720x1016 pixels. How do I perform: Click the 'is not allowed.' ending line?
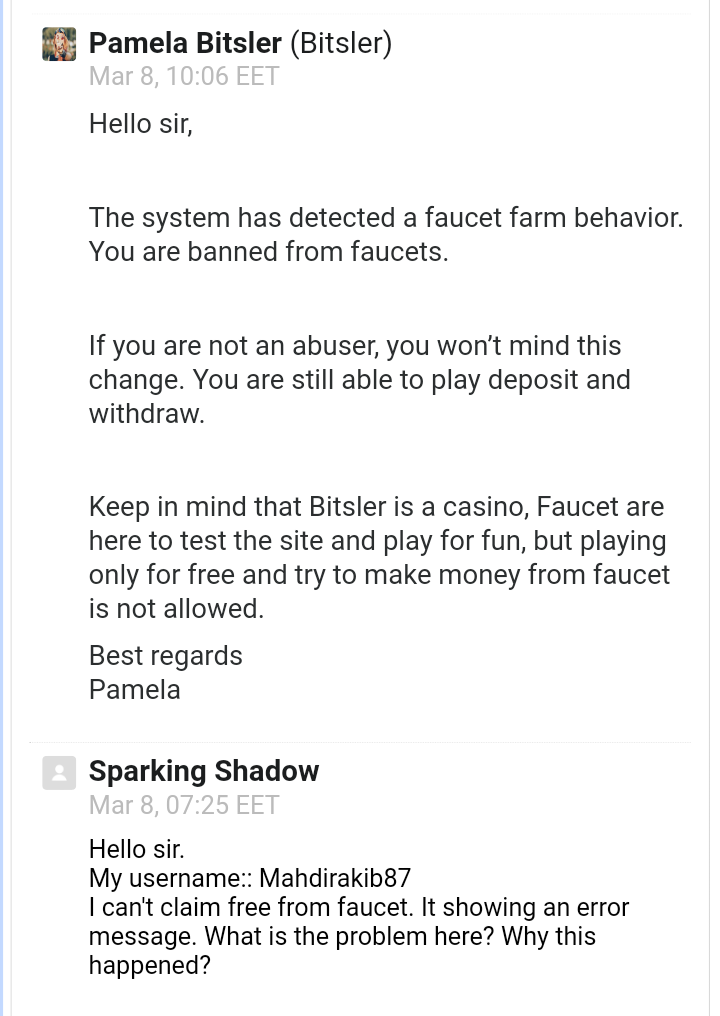pyautogui.click(x=176, y=609)
